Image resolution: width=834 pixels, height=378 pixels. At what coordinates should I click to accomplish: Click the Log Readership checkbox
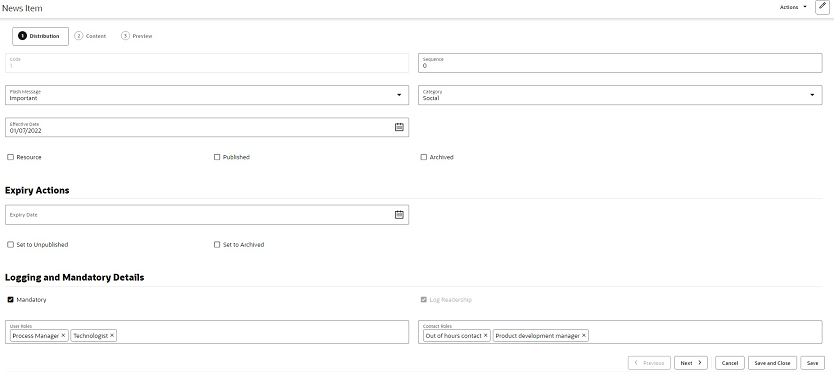pos(423,300)
